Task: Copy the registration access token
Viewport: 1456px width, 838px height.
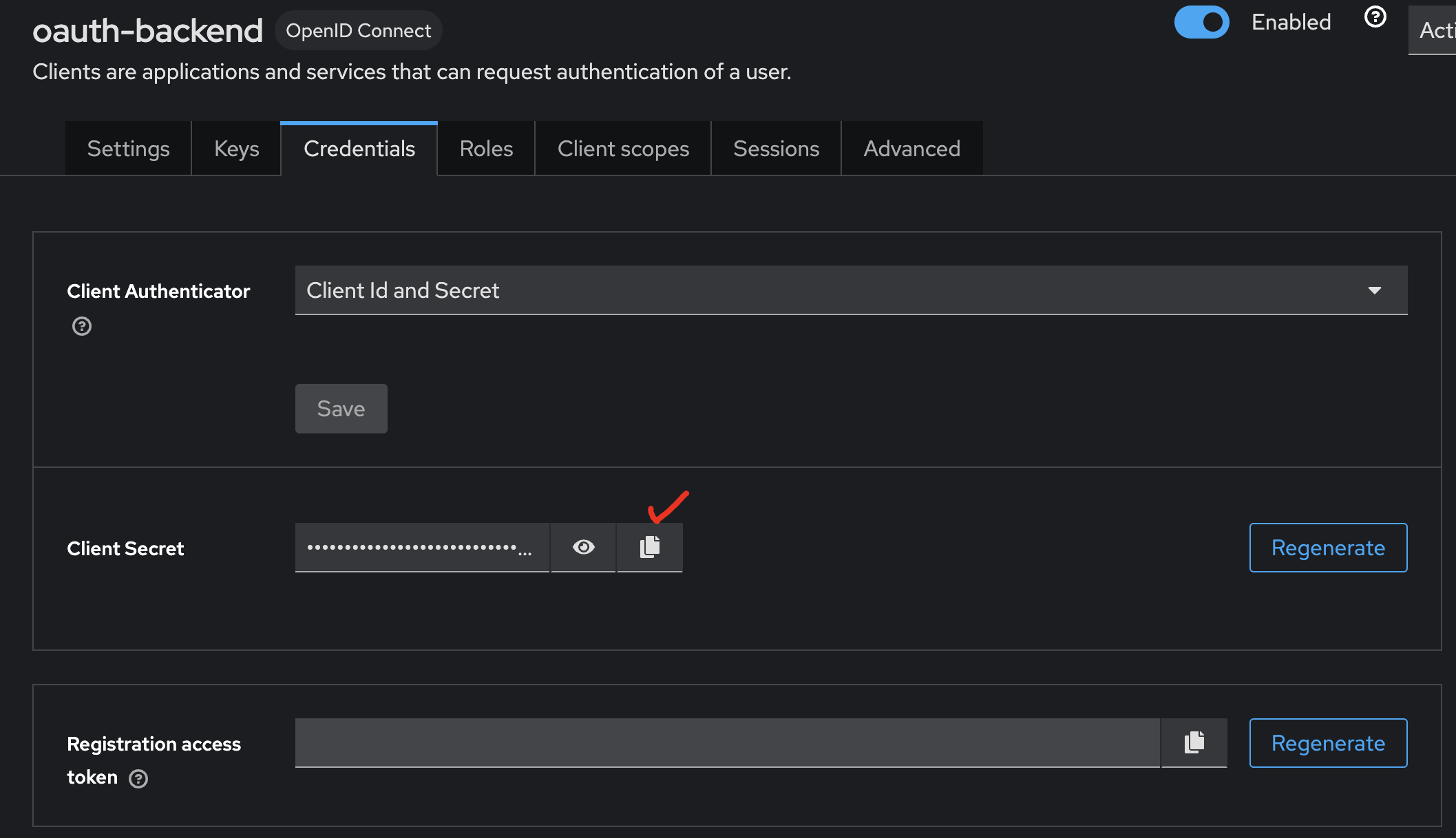Action: [1194, 742]
